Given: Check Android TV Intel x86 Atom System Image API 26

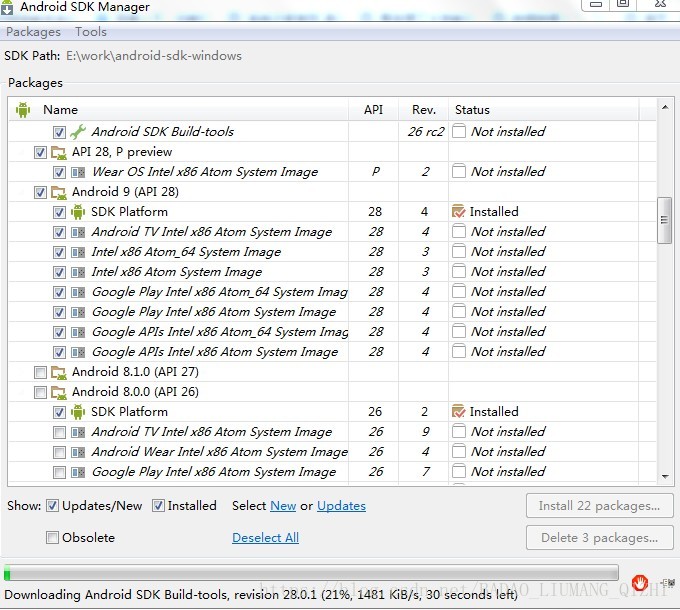Looking at the screenshot, I should (59, 432).
